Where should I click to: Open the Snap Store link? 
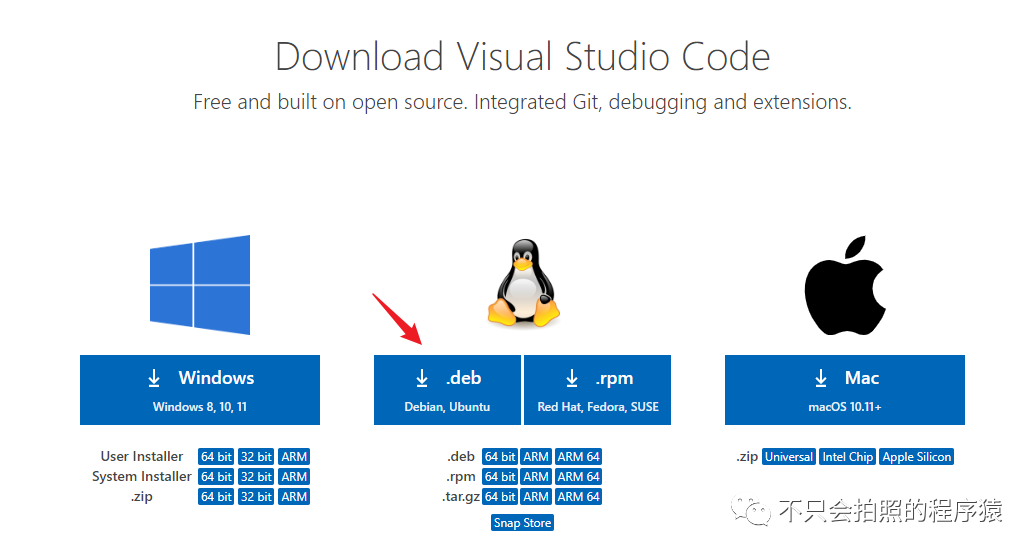pos(522,523)
